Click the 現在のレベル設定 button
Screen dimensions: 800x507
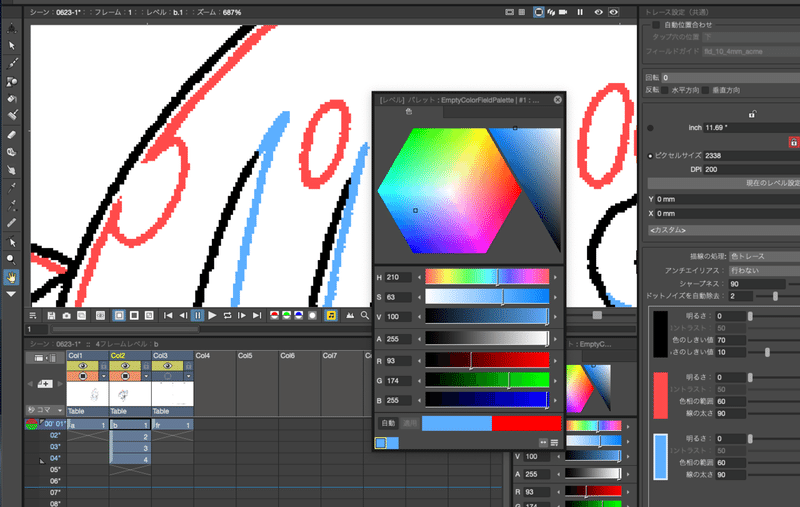click(x=724, y=183)
